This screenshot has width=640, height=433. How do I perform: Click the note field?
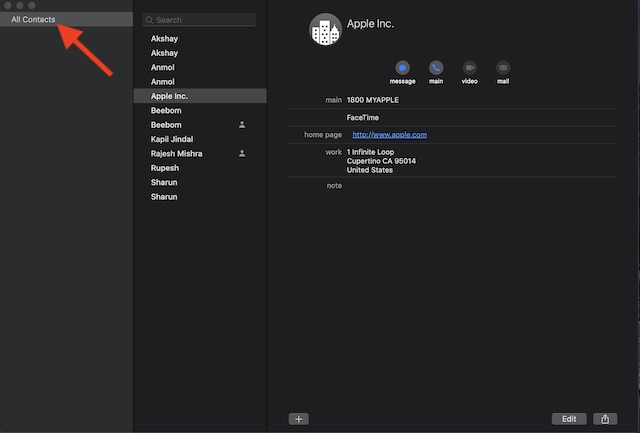453,186
